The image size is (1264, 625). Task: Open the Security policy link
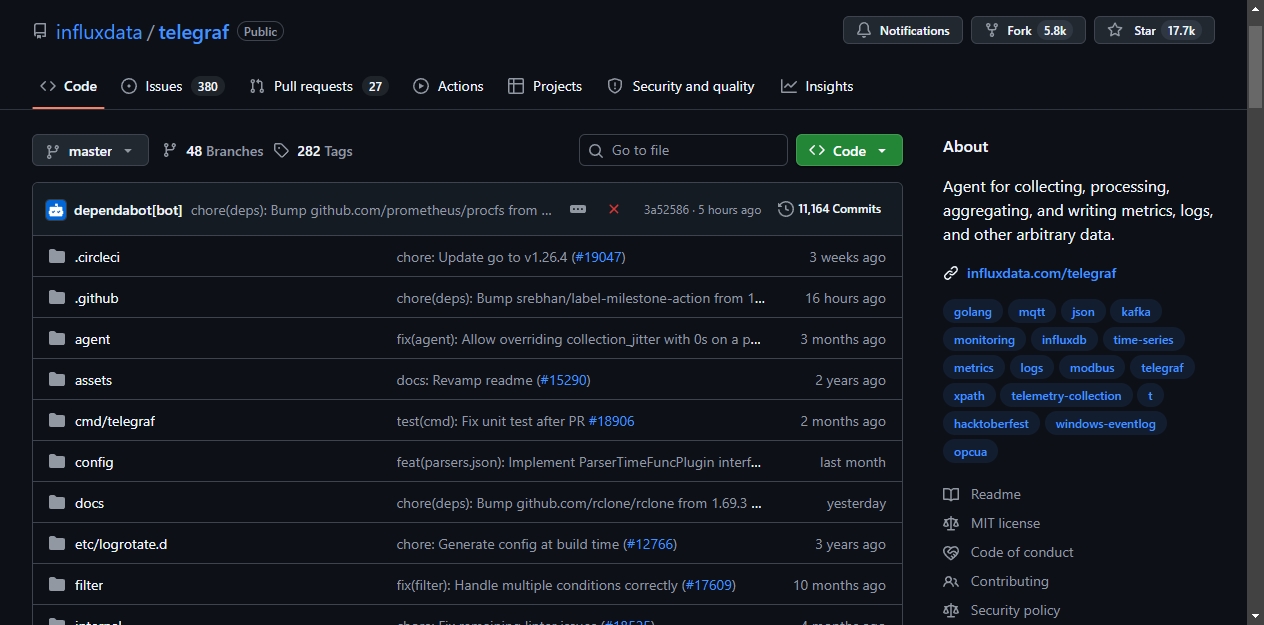point(1002,610)
